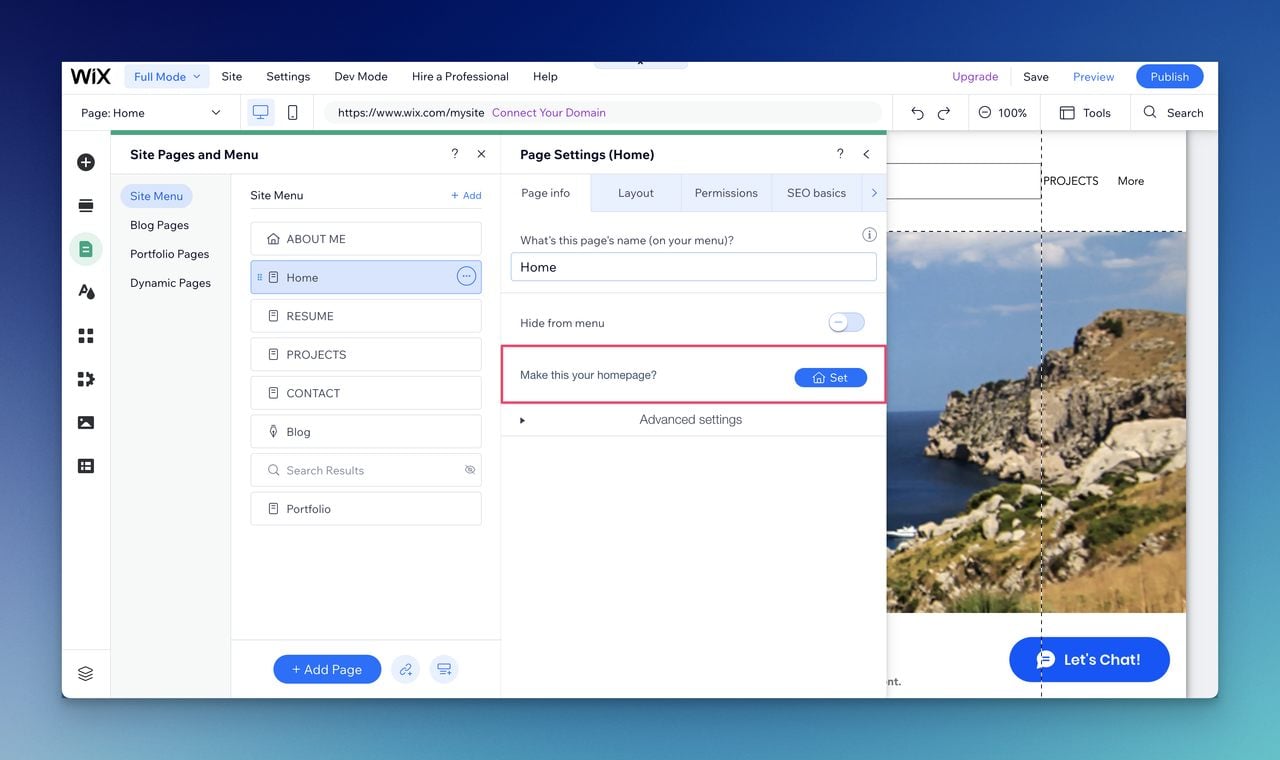
Task: Click the Redo arrow
Action: tap(944, 113)
